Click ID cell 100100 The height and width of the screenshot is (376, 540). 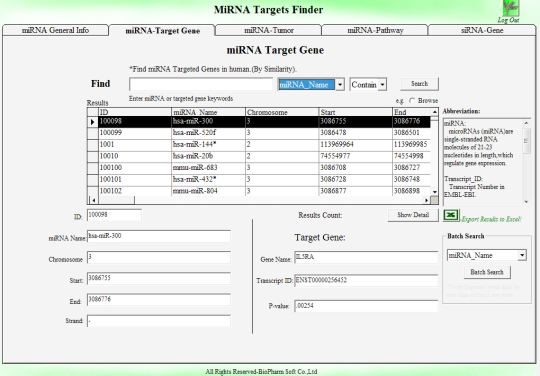tap(135, 168)
